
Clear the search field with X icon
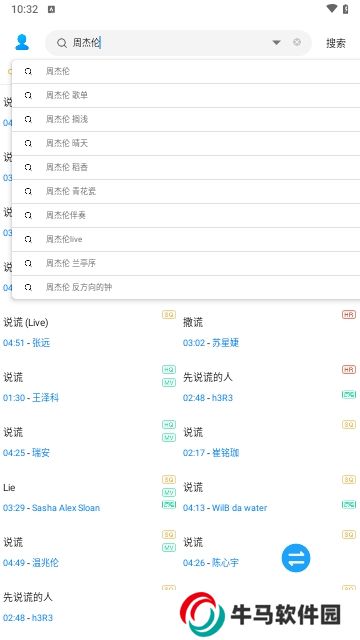click(x=297, y=42)
